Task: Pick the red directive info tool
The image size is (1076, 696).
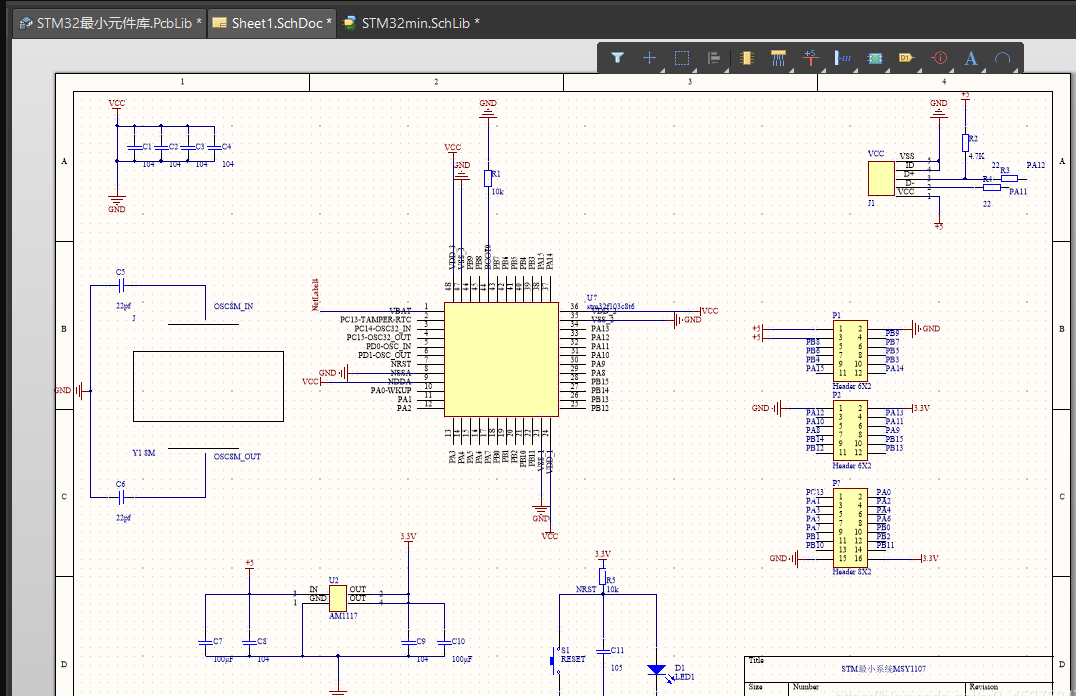Action: (939, 58)
